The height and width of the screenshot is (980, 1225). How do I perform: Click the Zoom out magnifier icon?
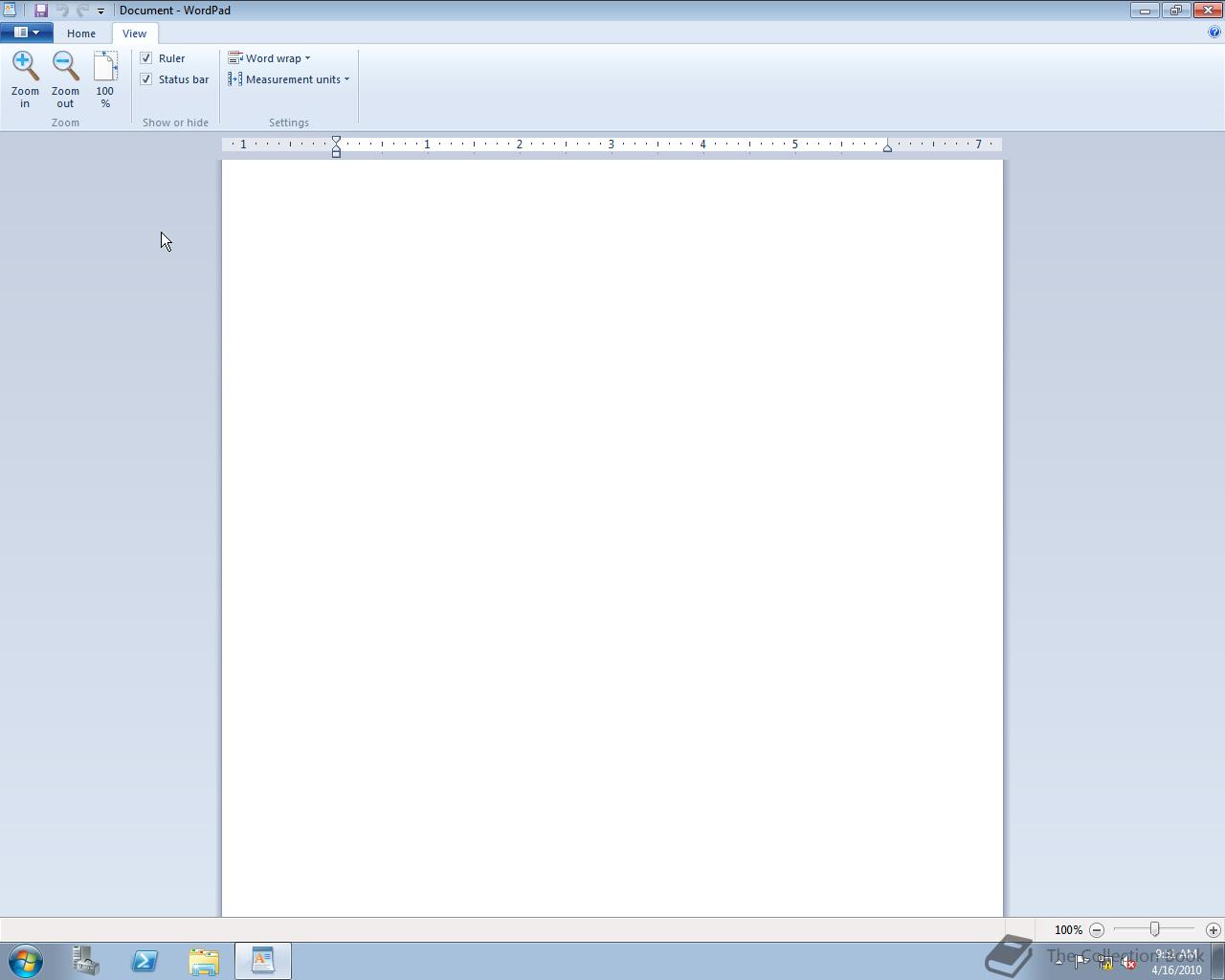click(65, 65)
